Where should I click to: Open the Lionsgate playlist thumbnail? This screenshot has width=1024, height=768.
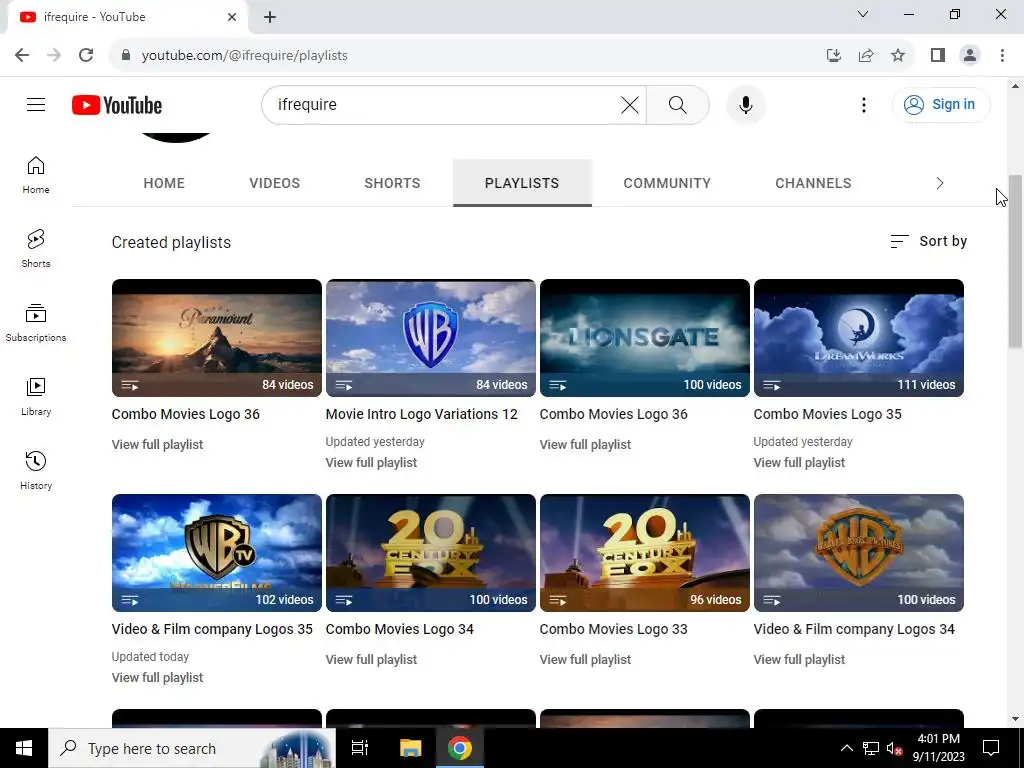645,338
